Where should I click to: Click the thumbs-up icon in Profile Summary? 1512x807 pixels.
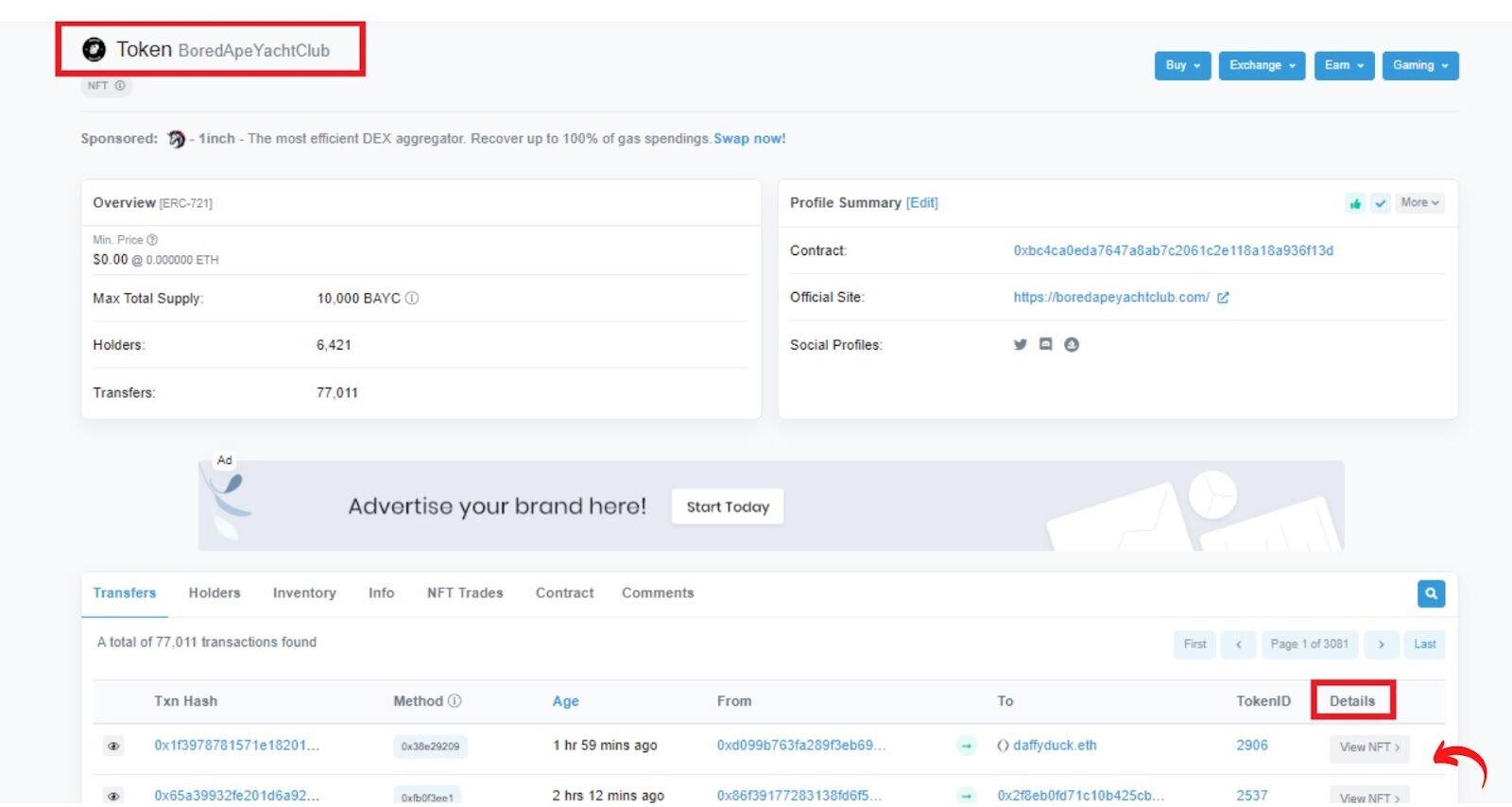coord(1355,203)
